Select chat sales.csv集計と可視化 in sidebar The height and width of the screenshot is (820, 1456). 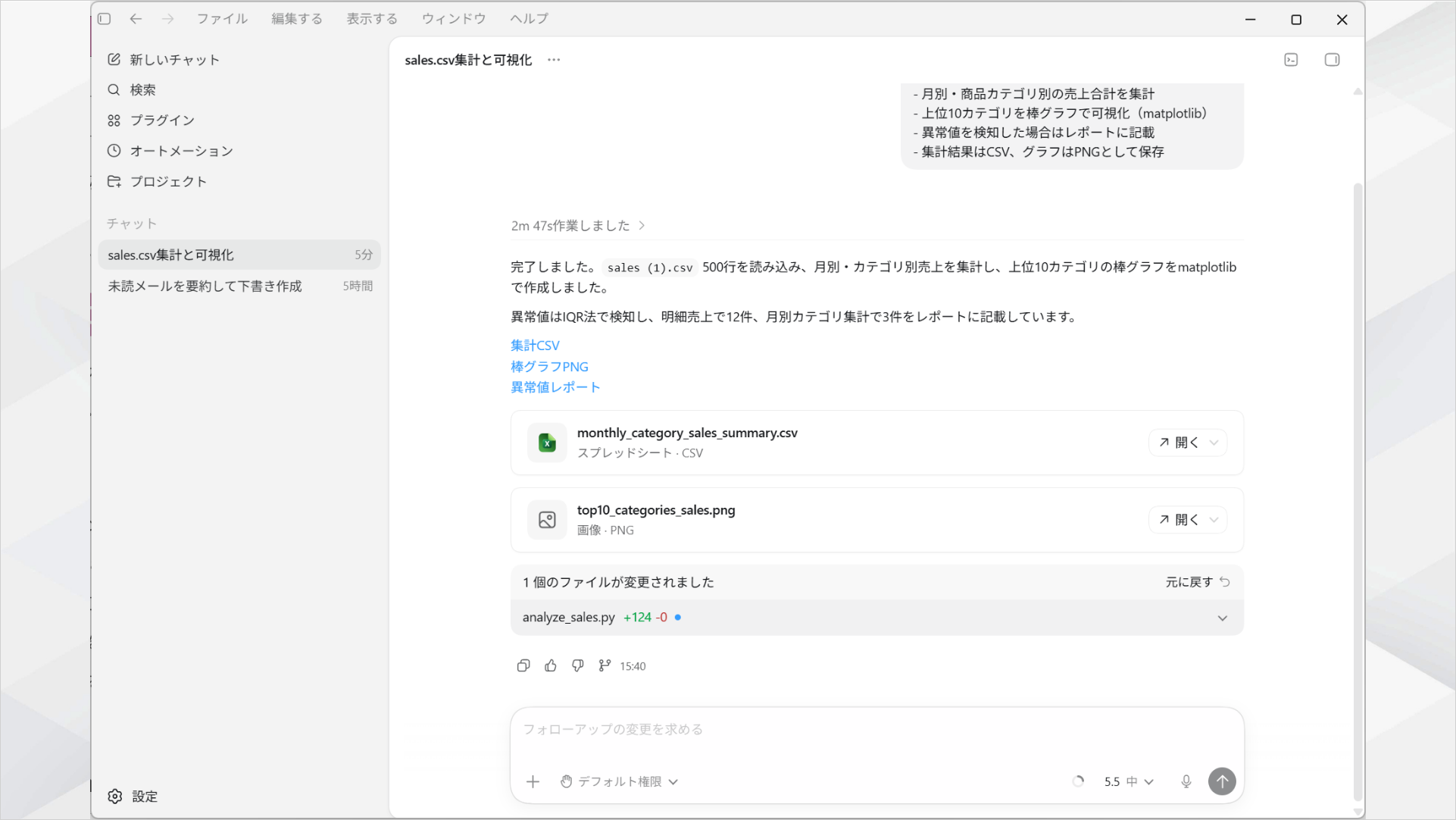click(239, 255)
